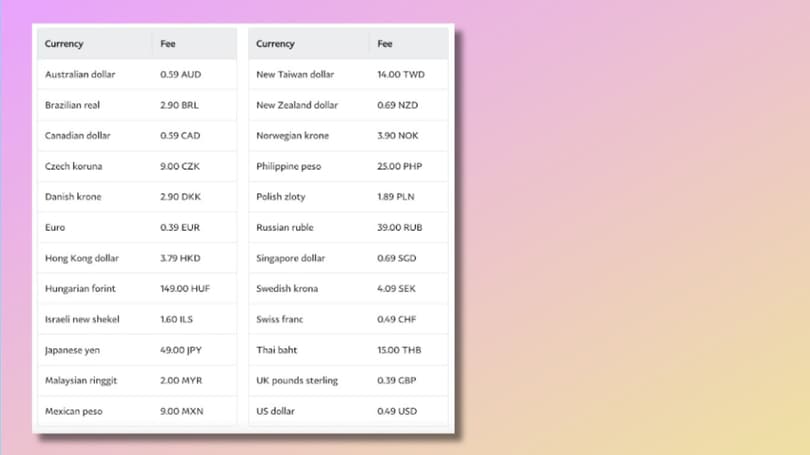Viewport: 810px width, 455px height.
Task: Select the 0.39 EUR fee value
Action: (x=180, y=227)
